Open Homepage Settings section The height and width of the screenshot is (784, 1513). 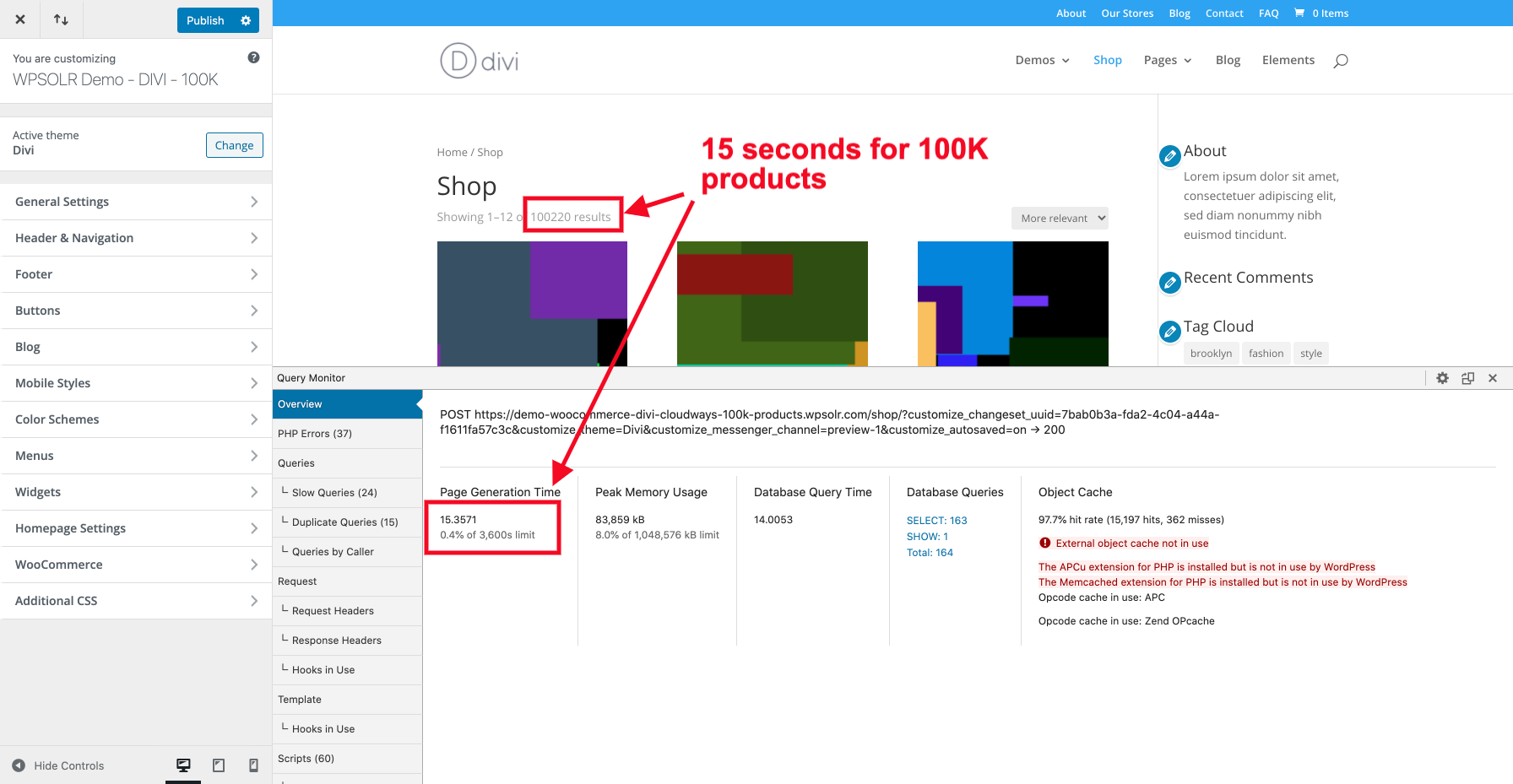(x=136, y=528)
